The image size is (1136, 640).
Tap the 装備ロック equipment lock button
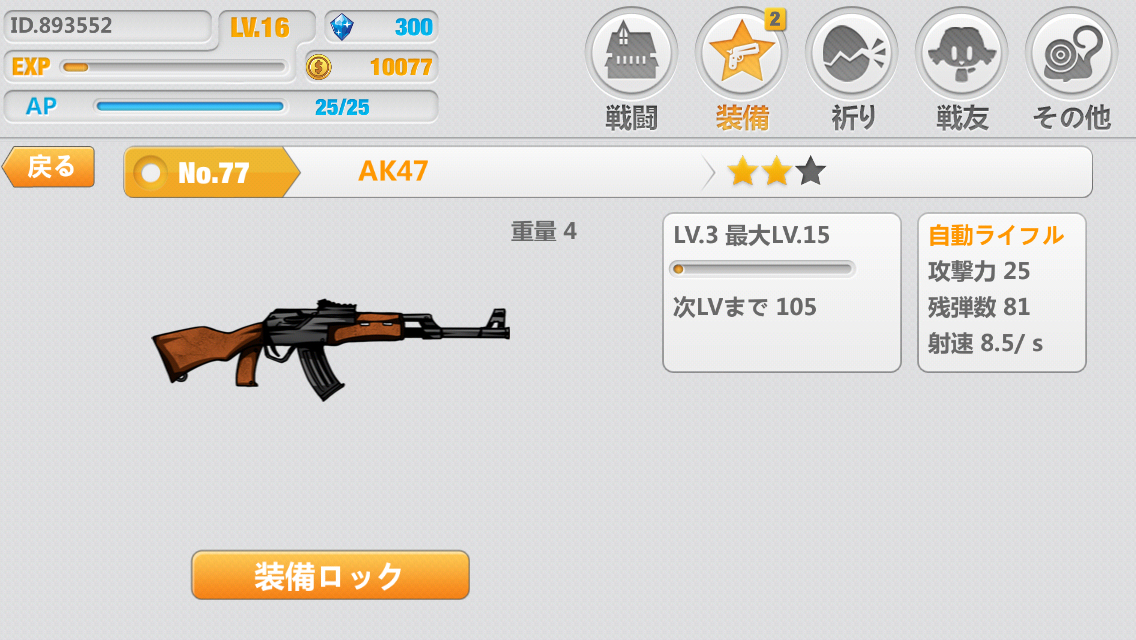(330, 575)
